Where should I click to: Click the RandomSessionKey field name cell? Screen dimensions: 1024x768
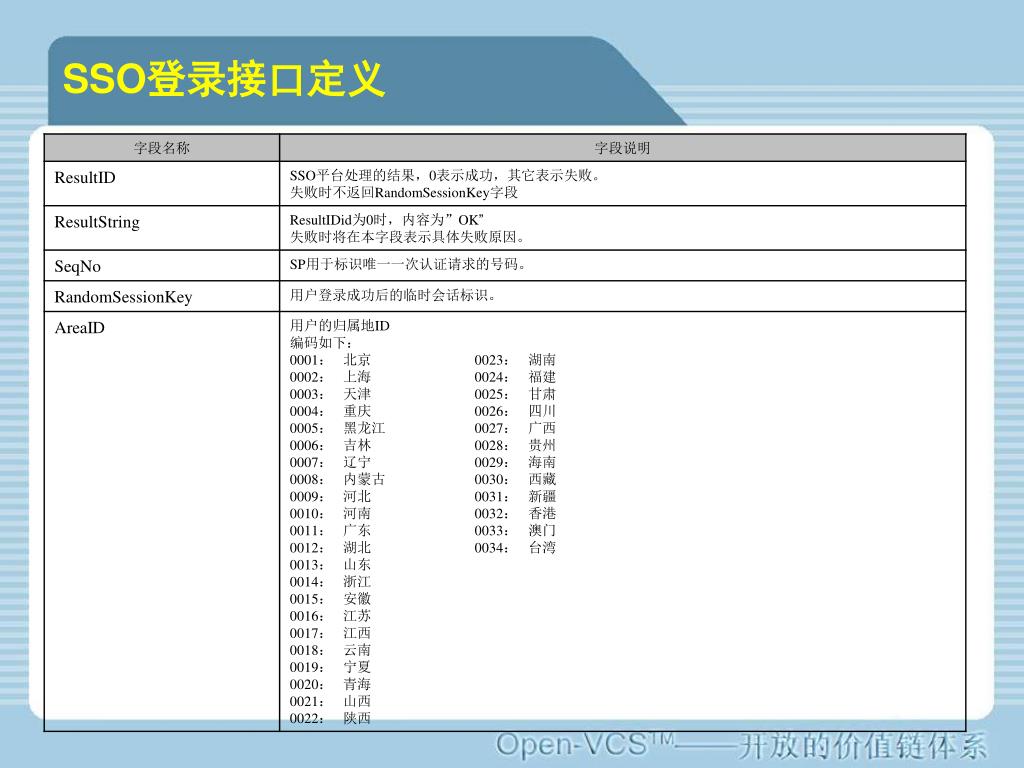162,296
